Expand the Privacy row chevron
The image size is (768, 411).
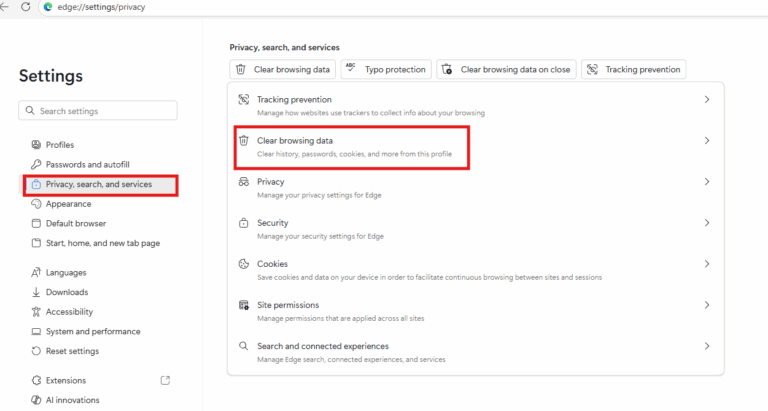[707, 182]
